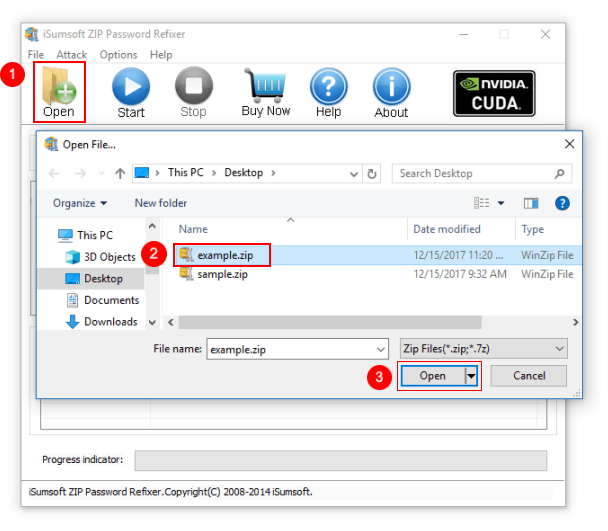
Task: Open the Options menu
Action: point(118,55)
